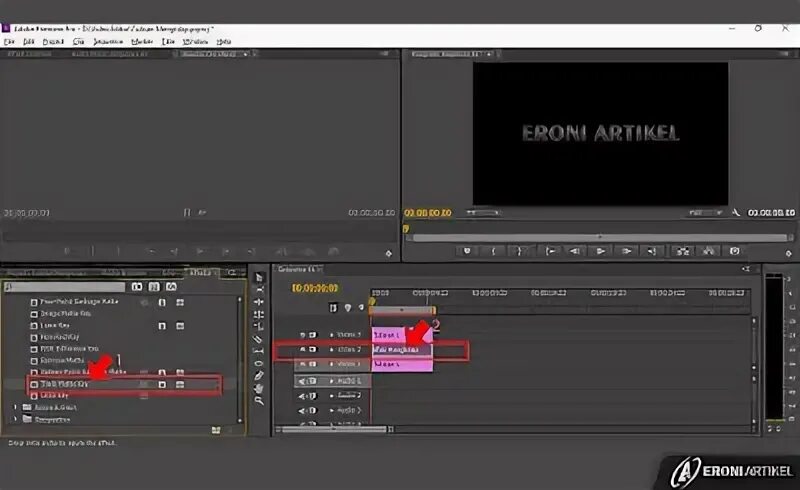Expand second-to-last folder in Effects panel

pyautogui.click(x=15, y=407)
